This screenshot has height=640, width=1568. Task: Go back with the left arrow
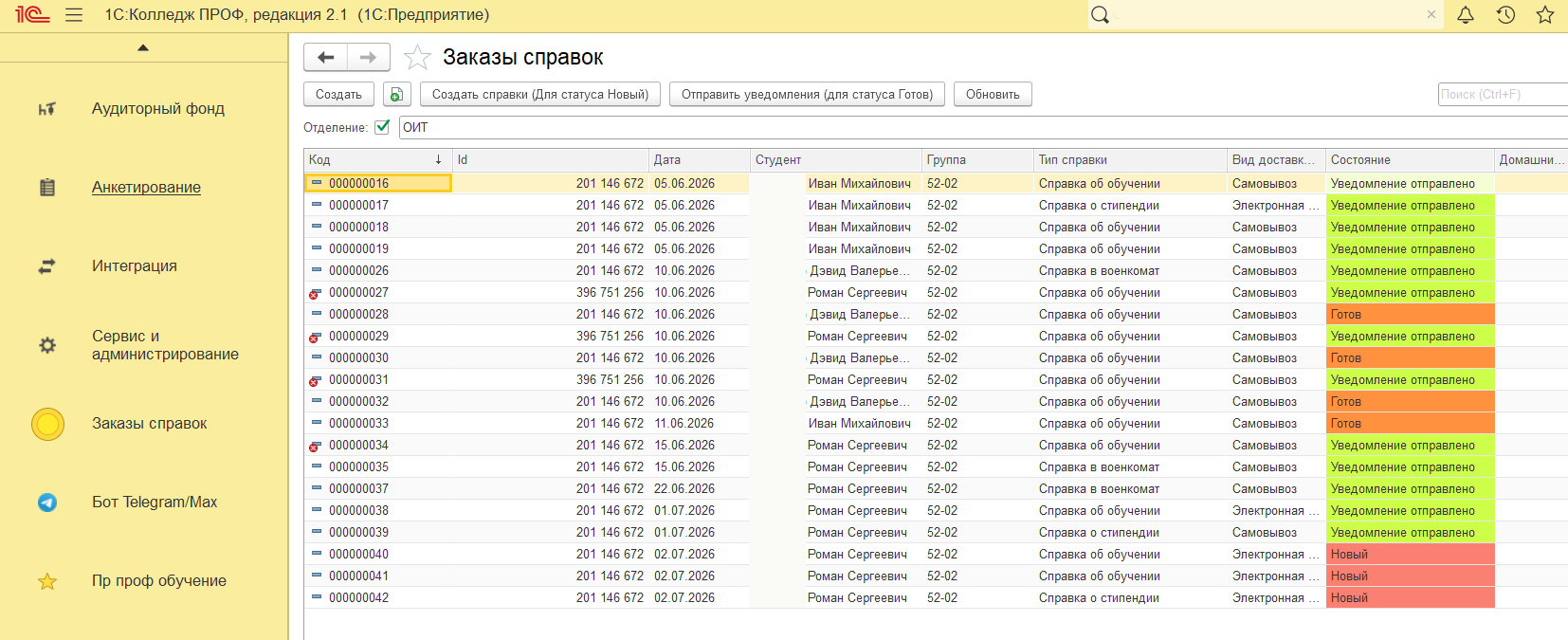325,58
